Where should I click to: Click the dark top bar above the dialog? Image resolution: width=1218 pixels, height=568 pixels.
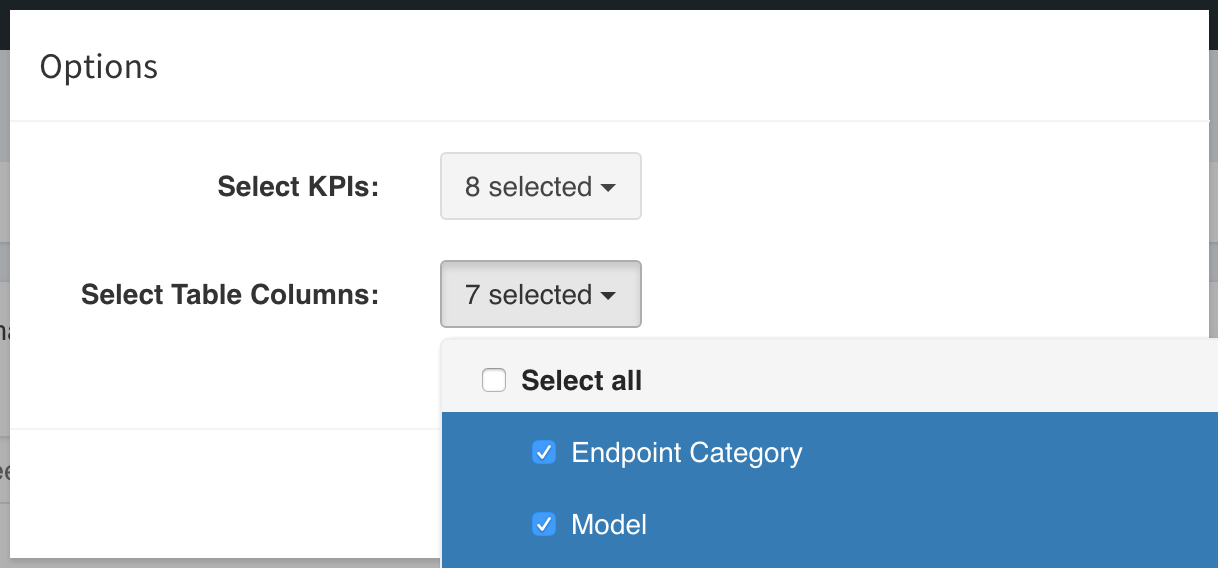pos(609,4)
